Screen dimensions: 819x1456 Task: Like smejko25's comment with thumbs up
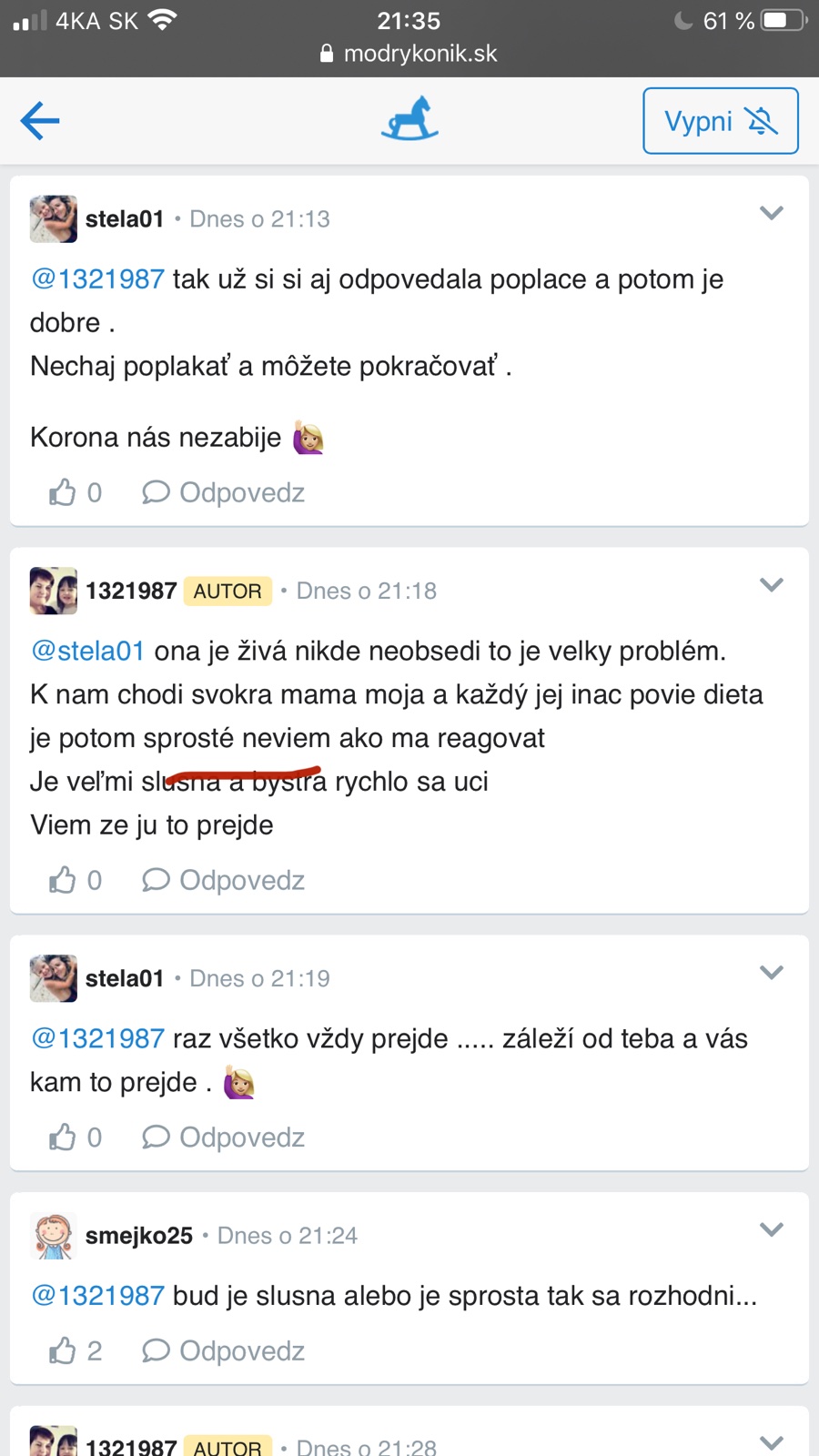point(64,1350)
